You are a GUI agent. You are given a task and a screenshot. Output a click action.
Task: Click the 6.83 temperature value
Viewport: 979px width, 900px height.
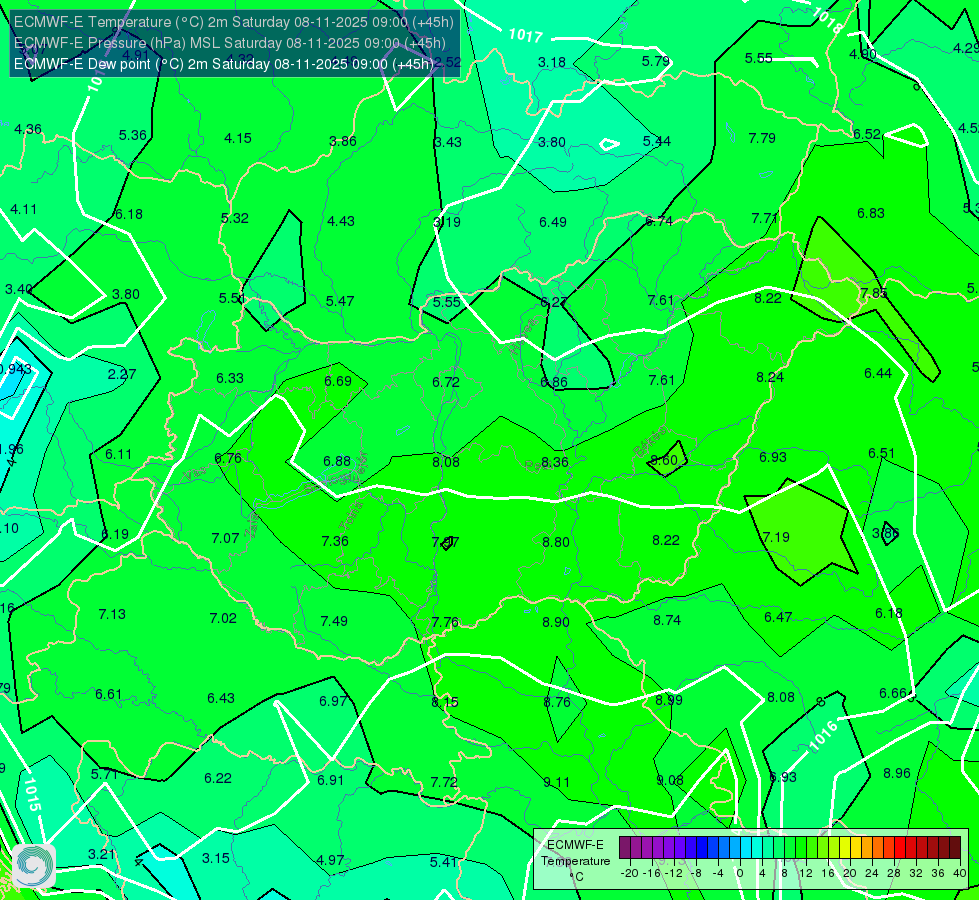click(x=870, y=214)
